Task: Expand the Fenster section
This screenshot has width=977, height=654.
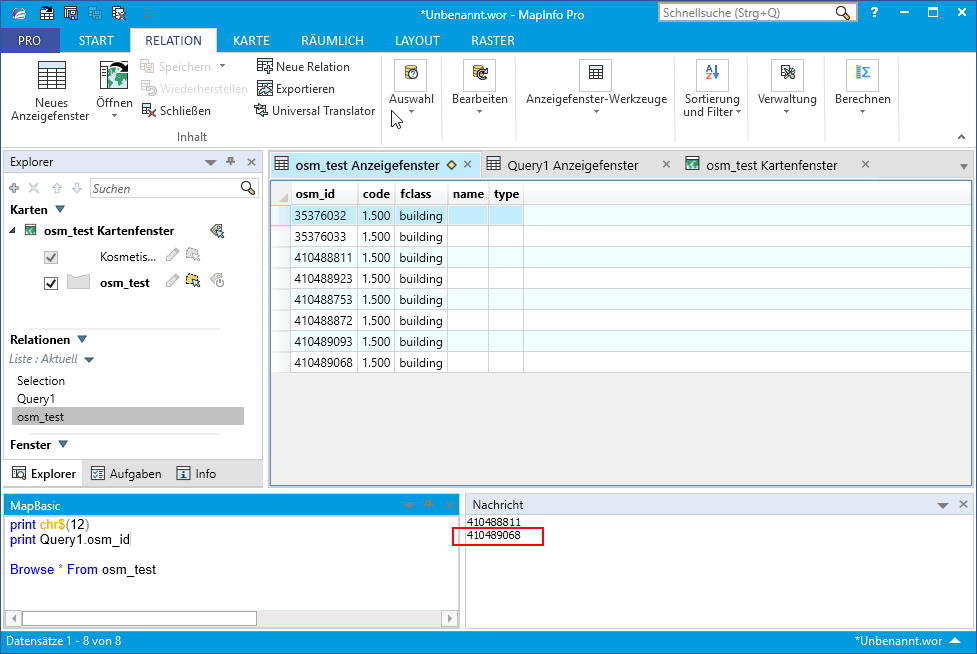Action: pyautogui.click(x=63, y=445)
